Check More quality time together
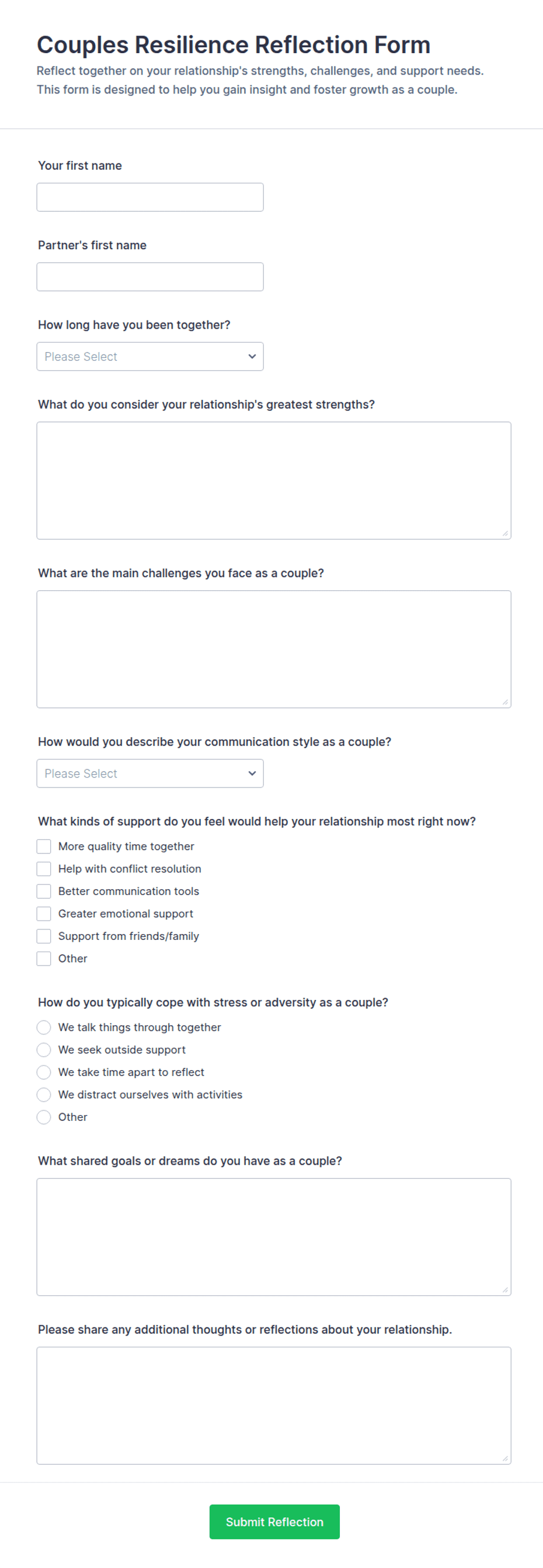 click(44, 846)
